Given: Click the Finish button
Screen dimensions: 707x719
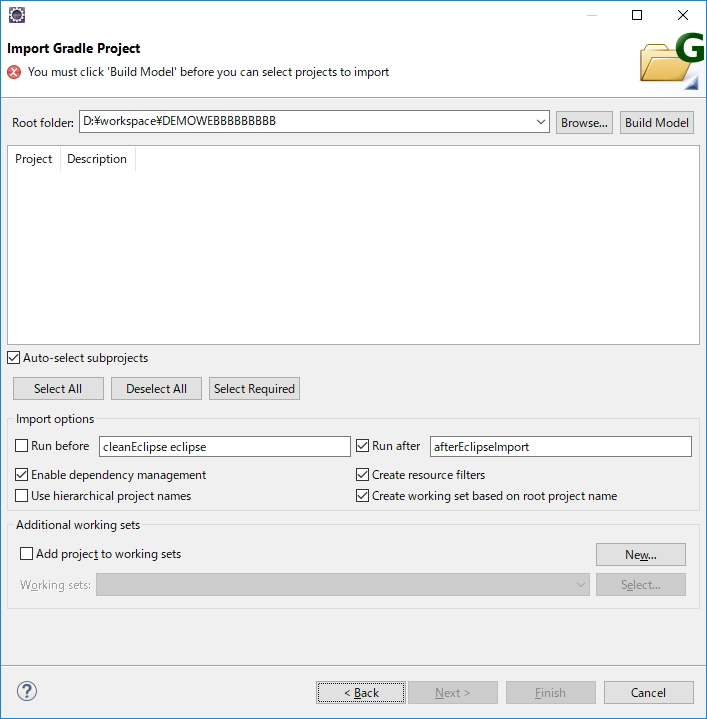Looking at the screenshot, I should [x=551, y=692].
